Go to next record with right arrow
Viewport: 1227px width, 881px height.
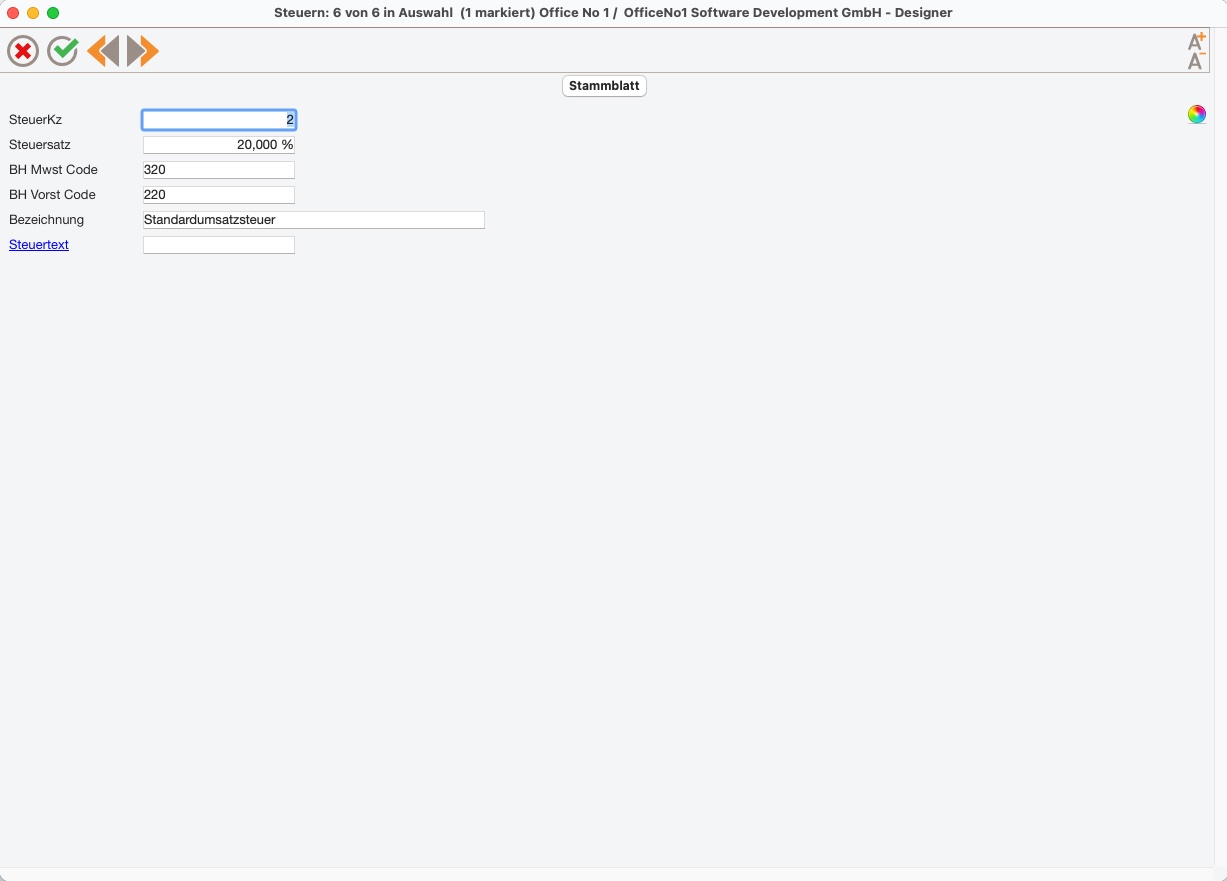point(143,51)
